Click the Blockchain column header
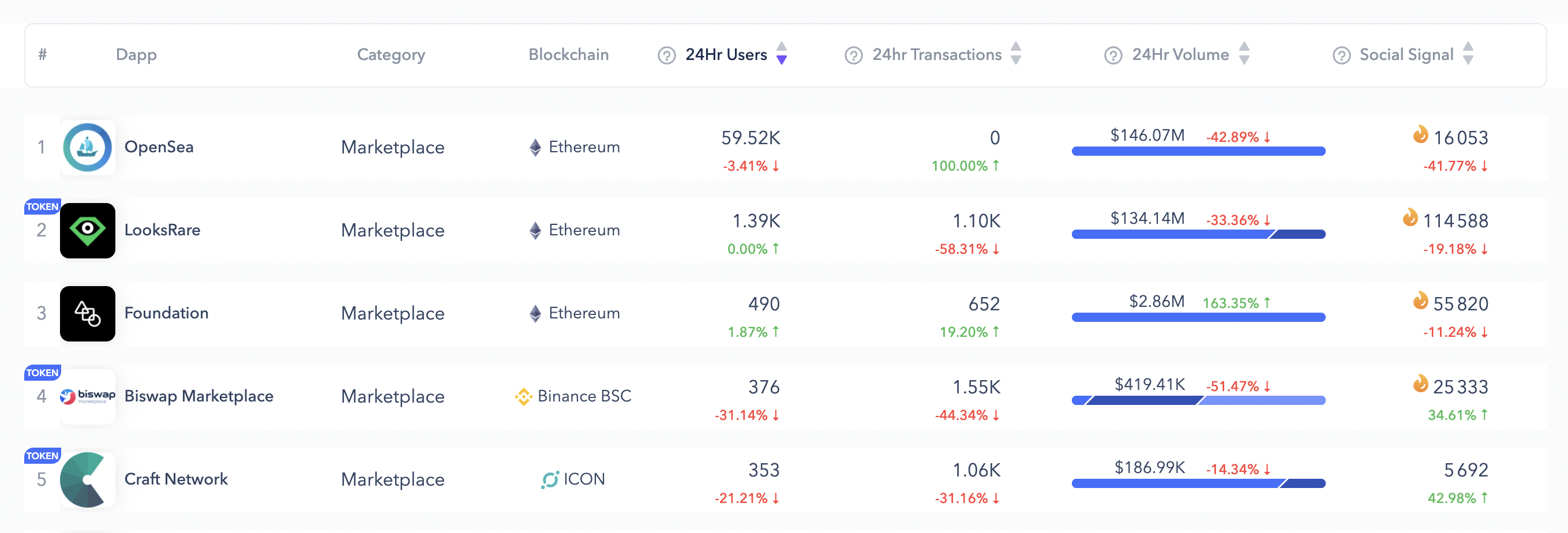This screenshot has height=533, width=1568. coord(568,55)
